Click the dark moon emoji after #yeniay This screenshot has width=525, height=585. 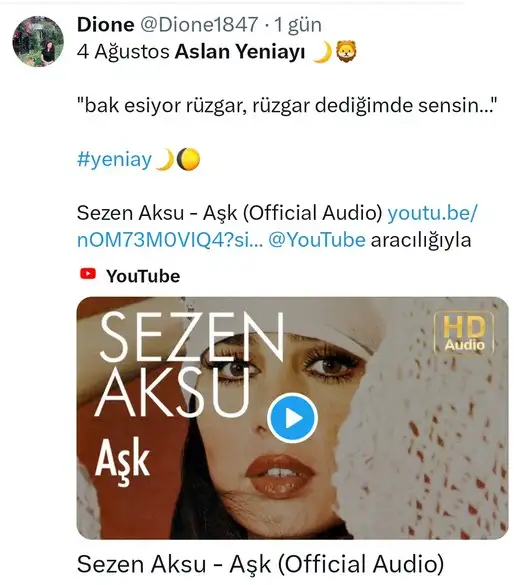pyautogui.click(x=188, y=159)
